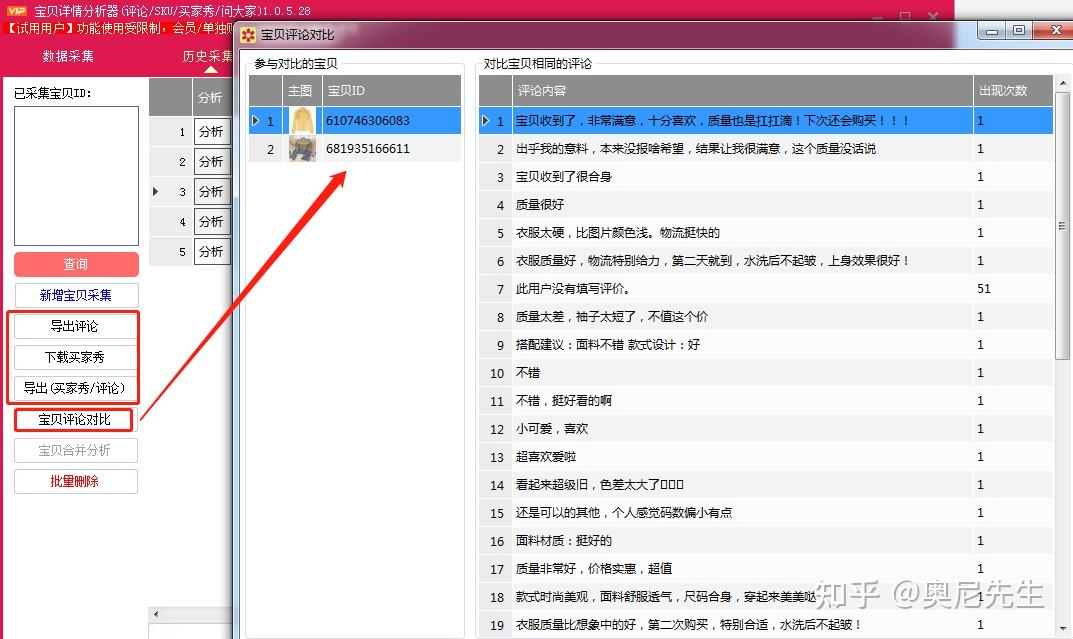Image resolution: width=1073 pixels, height=639 pixels.
Task: Click row marker arrow for product row 1
Action: [255, 120]
